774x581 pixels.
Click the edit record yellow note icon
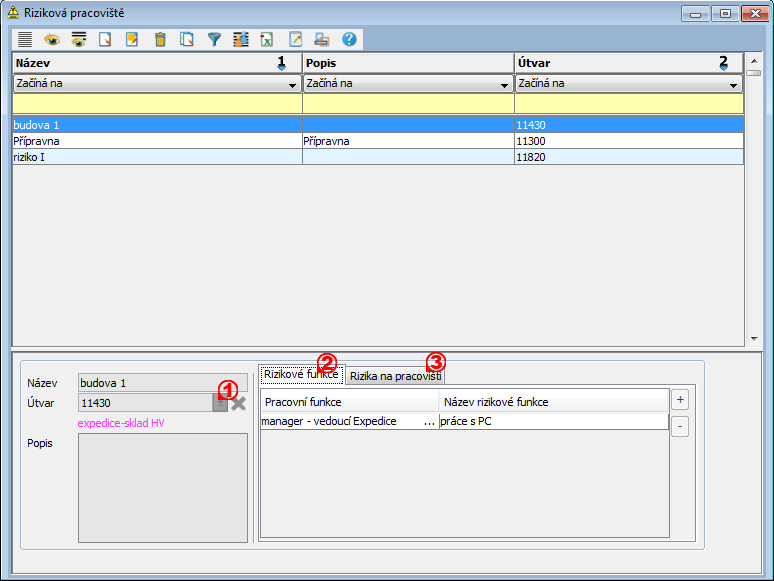133,40
